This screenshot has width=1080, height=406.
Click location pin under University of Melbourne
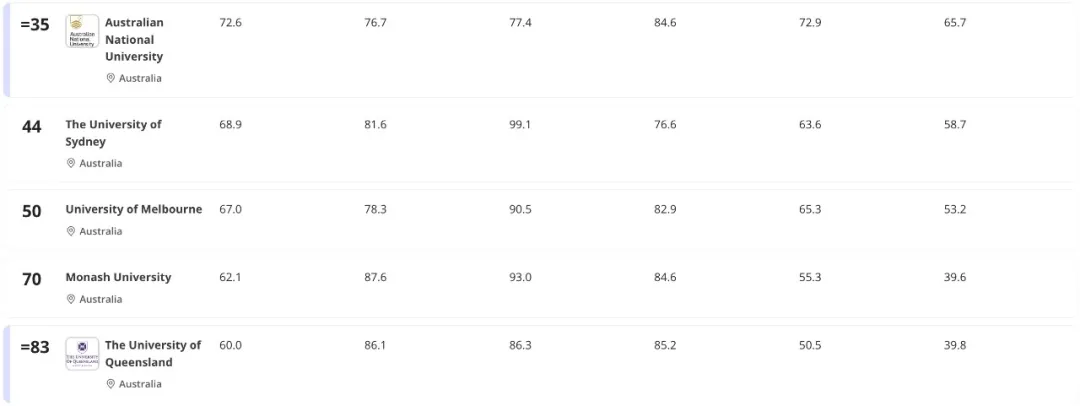tap(71, 231)
